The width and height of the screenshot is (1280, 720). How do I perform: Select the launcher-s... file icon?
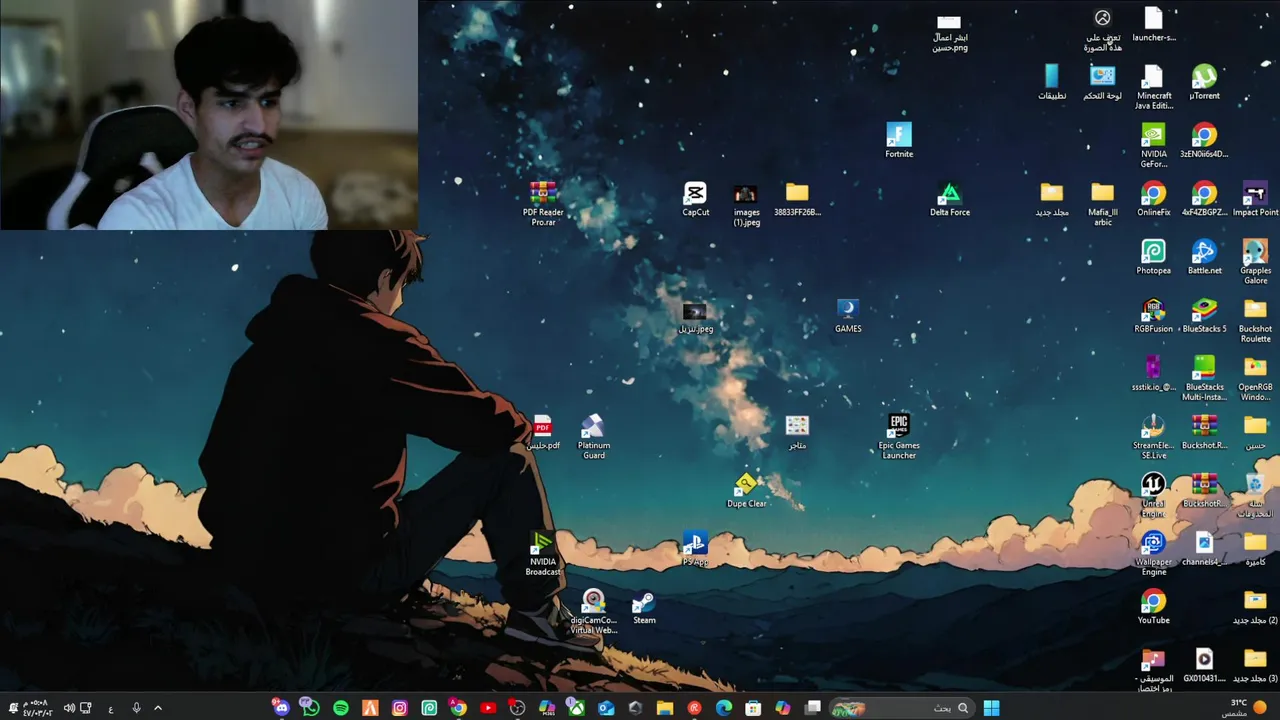[1153, 22]
